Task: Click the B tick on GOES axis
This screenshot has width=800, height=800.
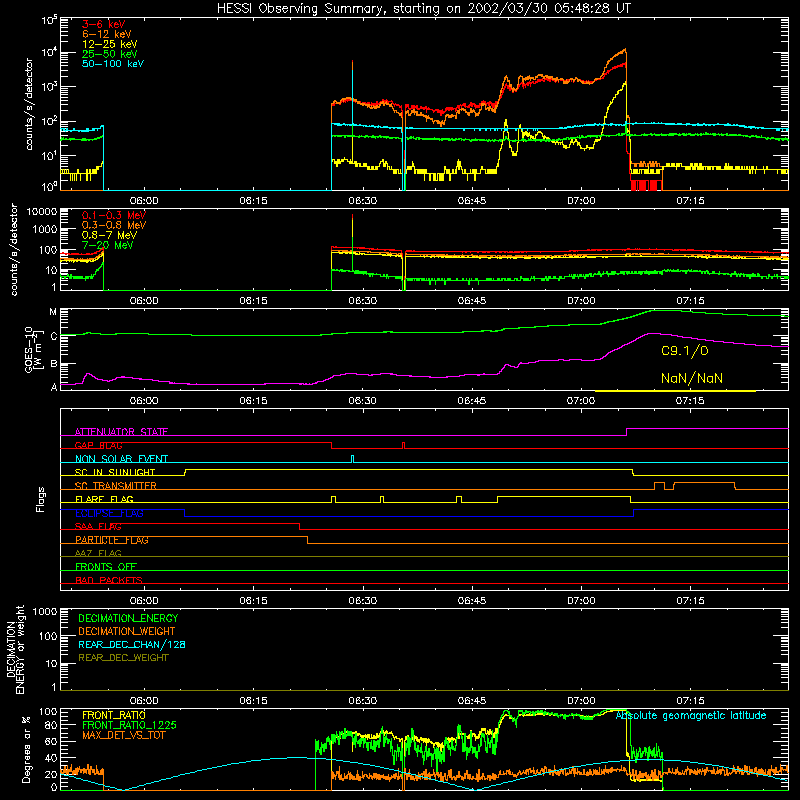Action: 53,364
